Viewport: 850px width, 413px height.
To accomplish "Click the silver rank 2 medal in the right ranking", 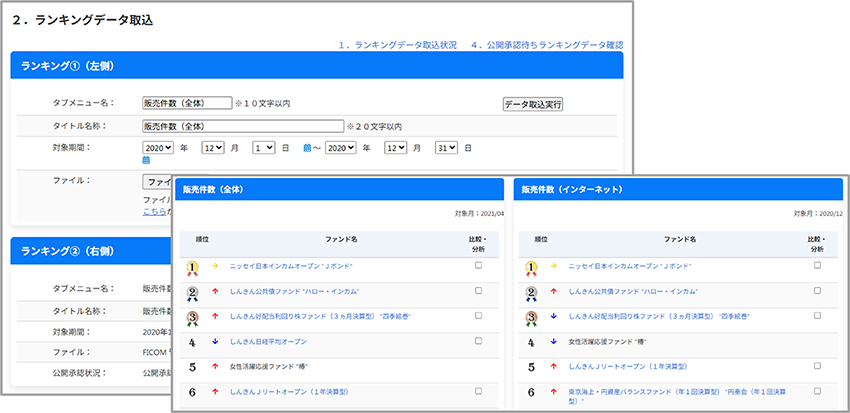I will (x=531, y=292).
